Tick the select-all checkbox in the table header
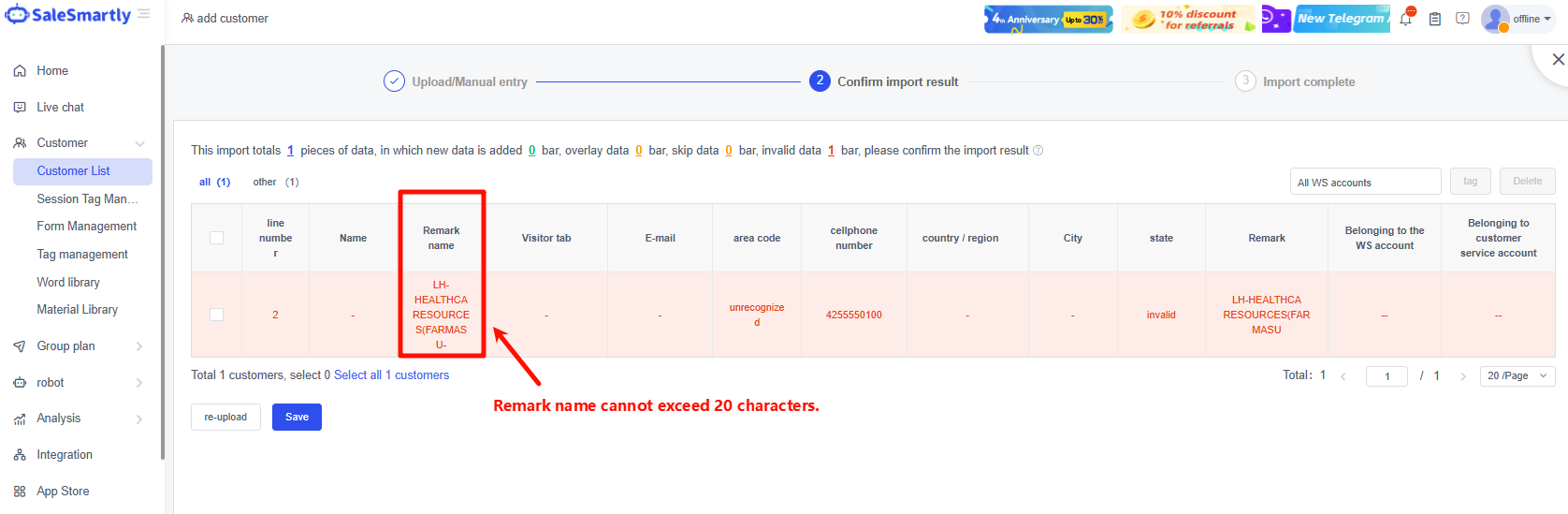Image resolution: width=1568 pixels, height=514 pixels. [216, 238]
